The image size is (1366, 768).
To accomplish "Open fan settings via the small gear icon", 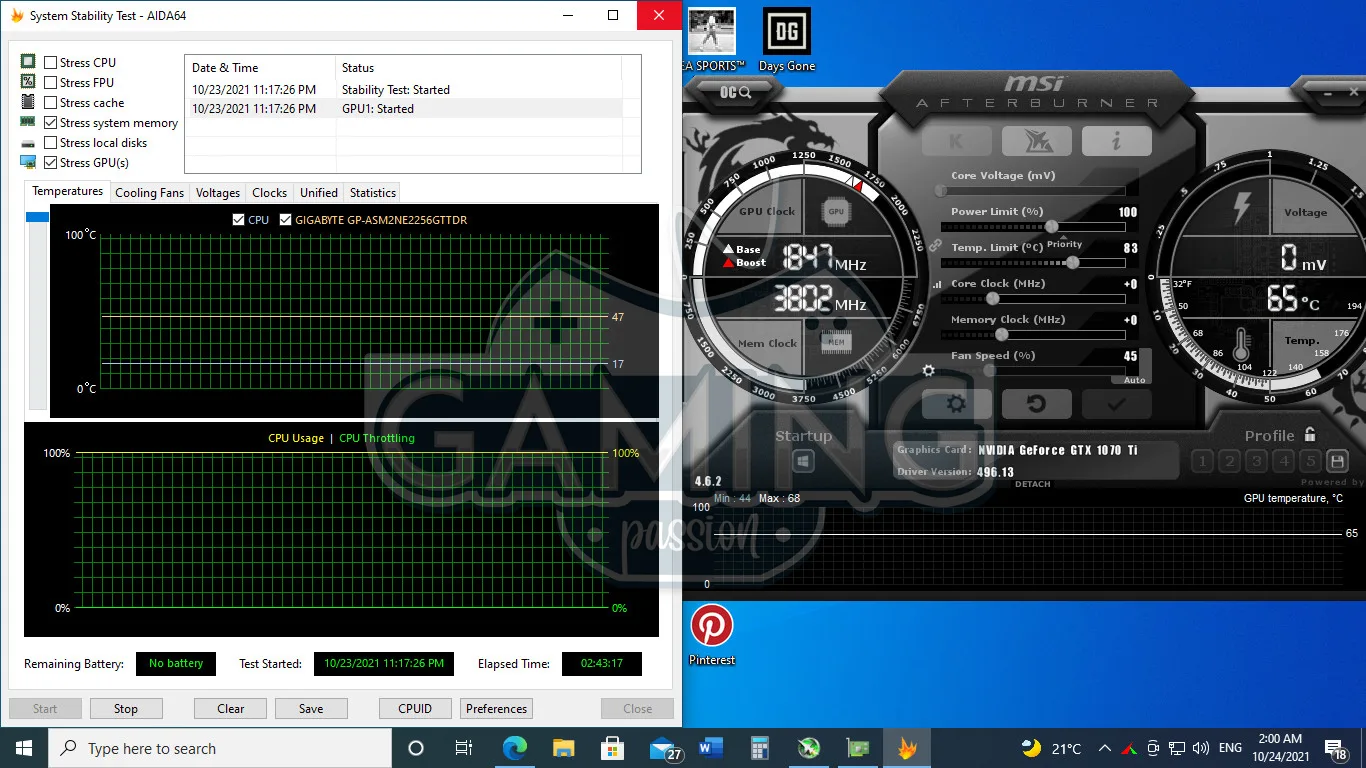I will pos(928,370).
